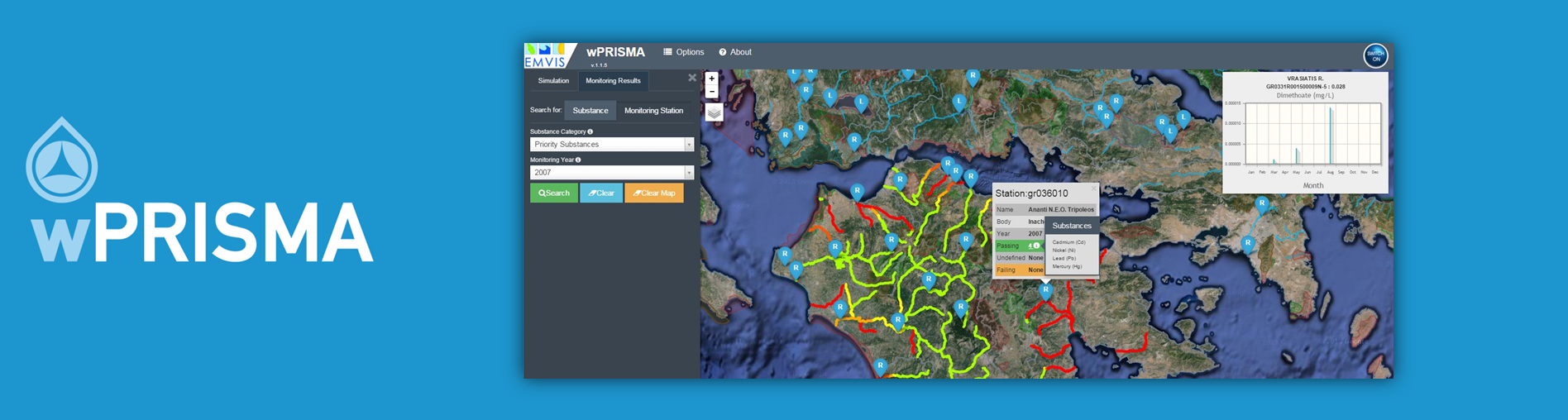Click the R marker under the station popup
1568x420 pixels.
point(1045,291)
